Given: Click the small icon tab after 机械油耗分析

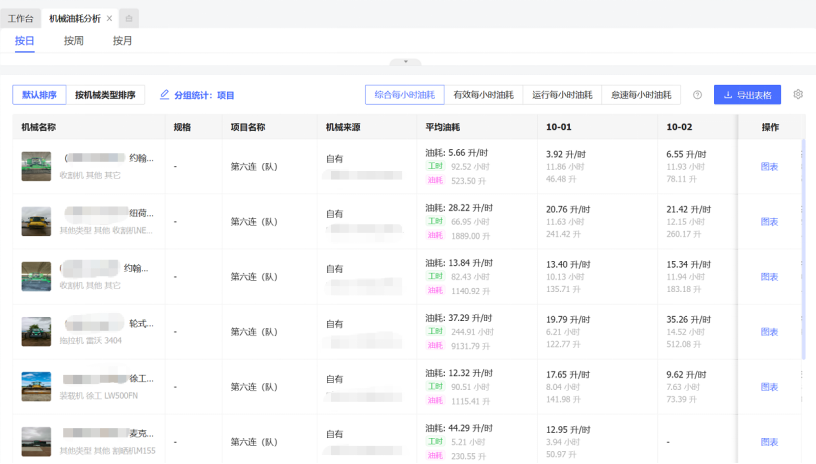Looking at the screenshot, I should 129,18.
